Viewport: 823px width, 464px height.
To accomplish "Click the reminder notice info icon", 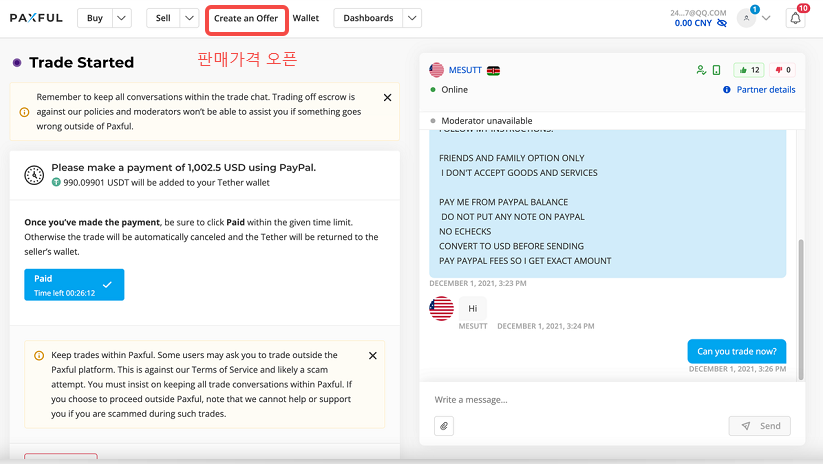I will [x=24, y=112].
